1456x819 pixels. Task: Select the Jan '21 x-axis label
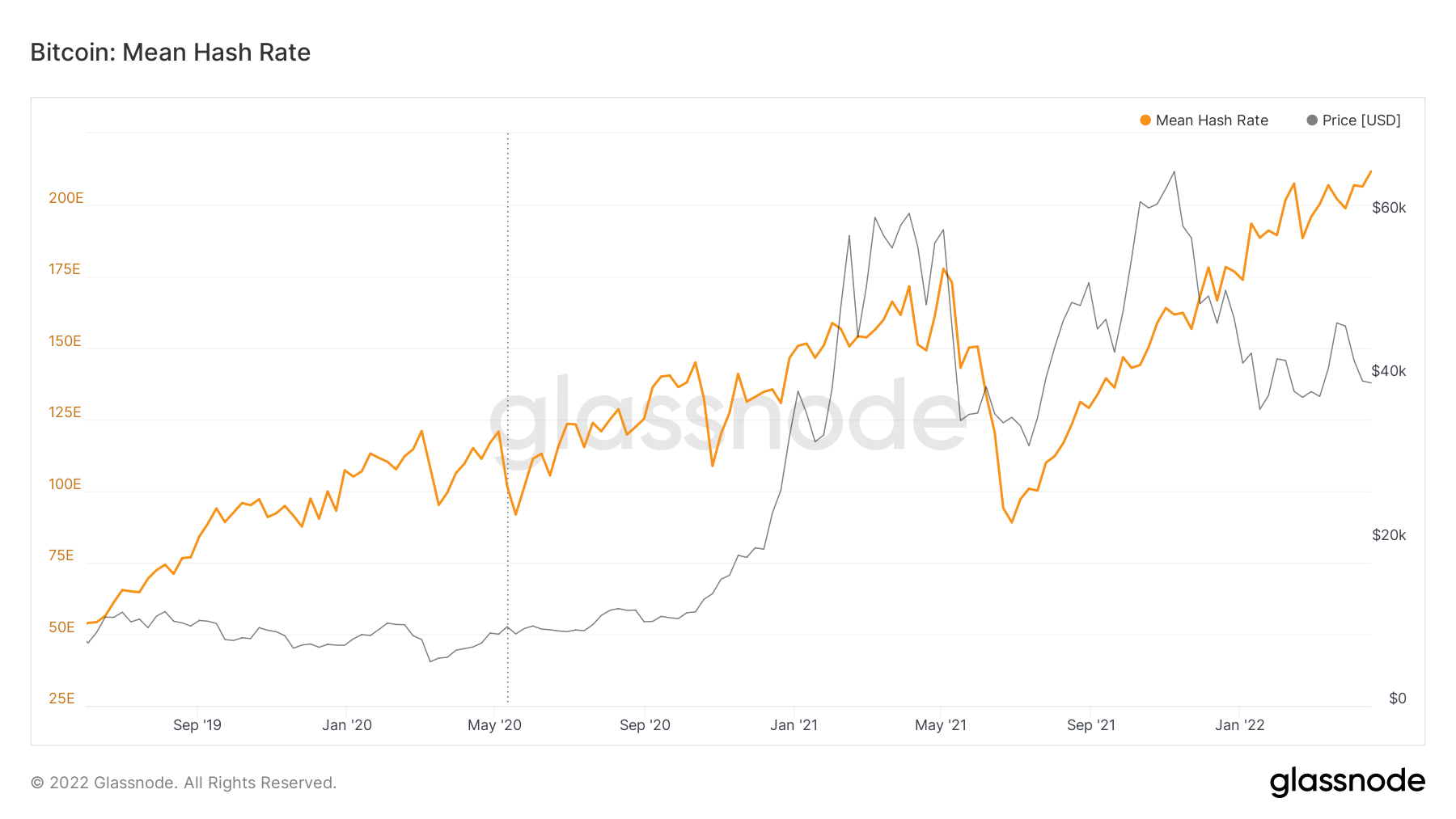pos(794,725)
